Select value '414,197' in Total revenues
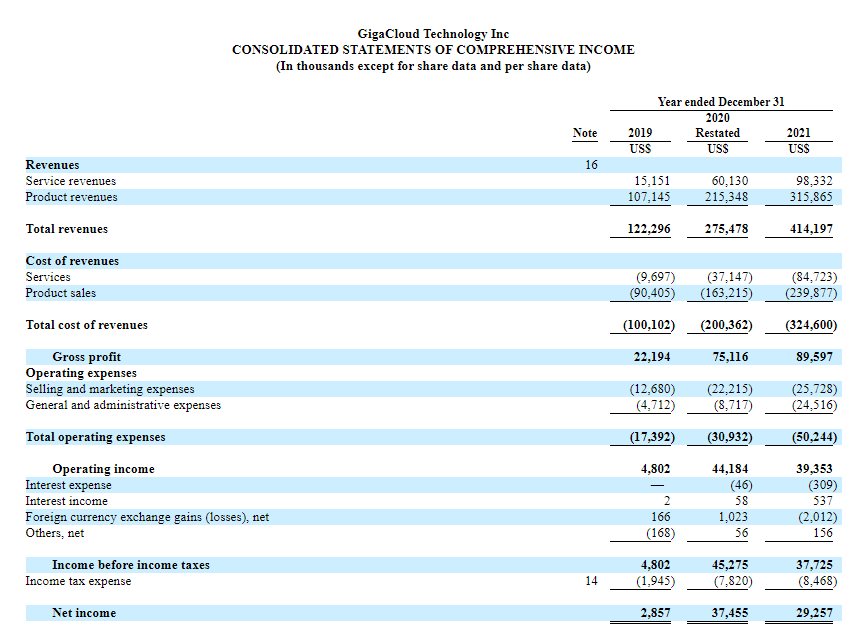The width and height of the screenshot is (852, 630). point(811,229)
